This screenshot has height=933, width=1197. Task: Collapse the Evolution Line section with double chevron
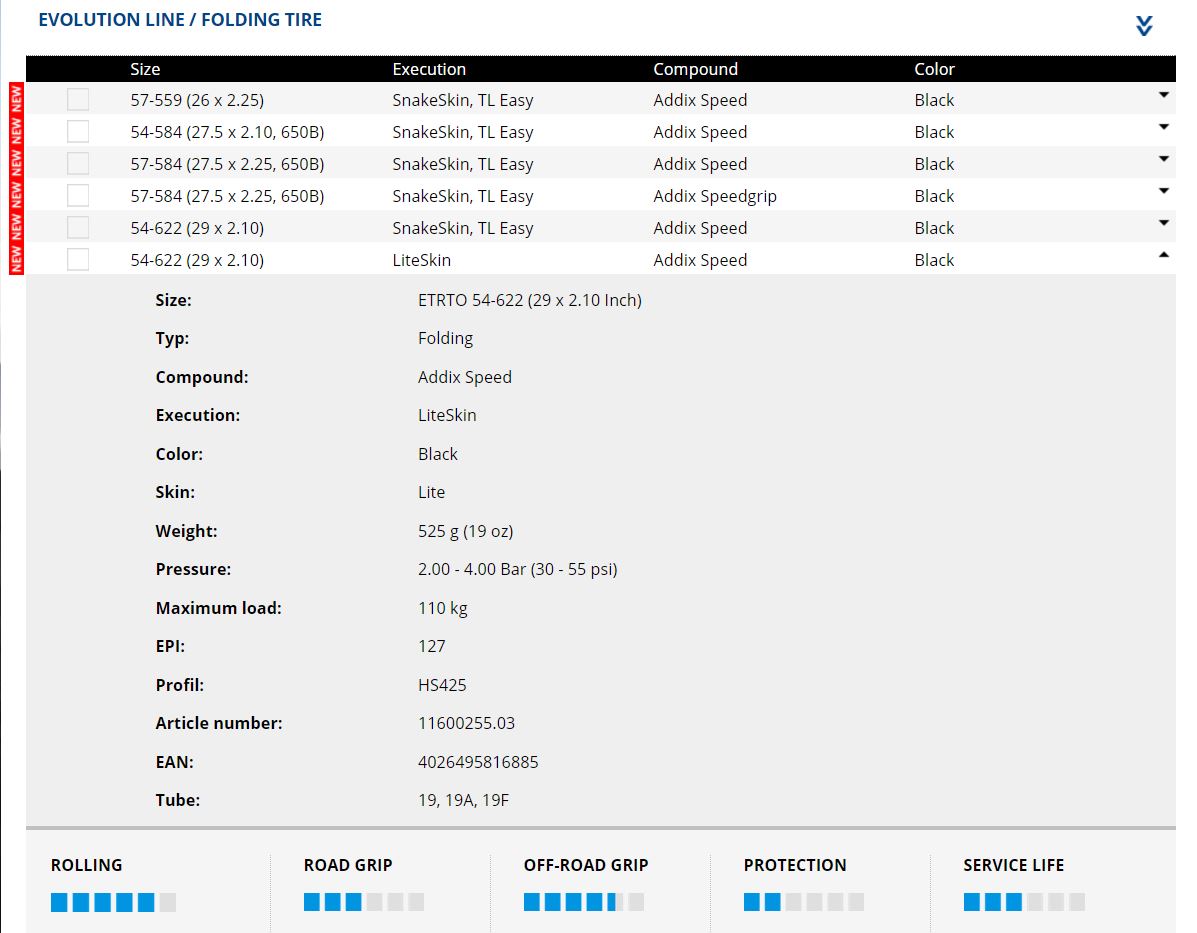1144,25
